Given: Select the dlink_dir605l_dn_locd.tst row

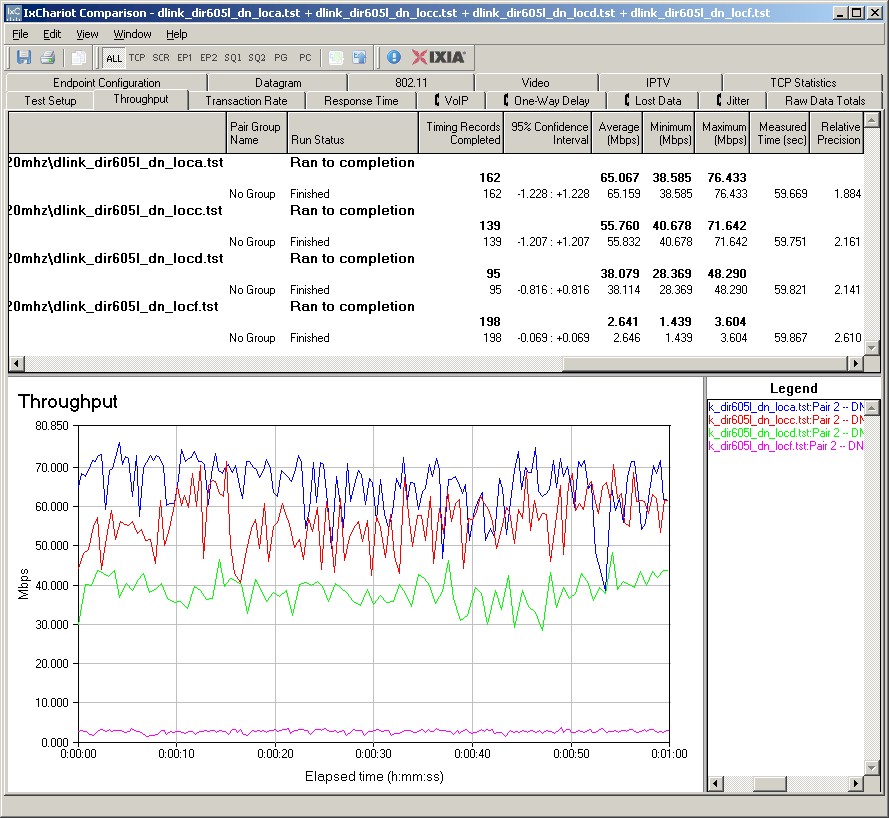Looking at the screenshot, I should click(435, 258).
